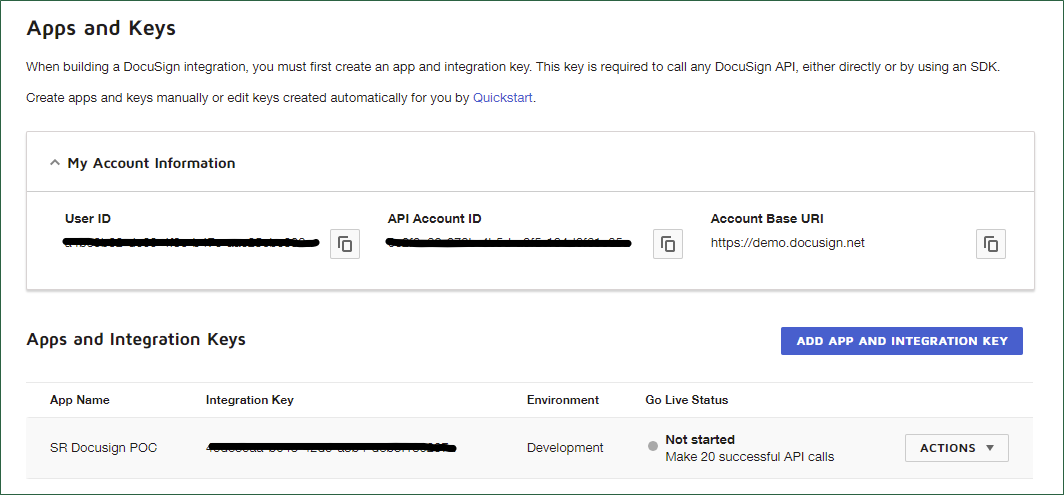Copy the User ID value
The height and width of the screenshot is (495, 1064).
coord(345,244)
